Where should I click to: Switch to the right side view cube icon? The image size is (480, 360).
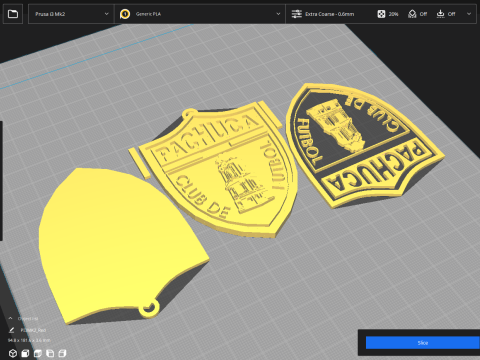[x=62, y=353]
